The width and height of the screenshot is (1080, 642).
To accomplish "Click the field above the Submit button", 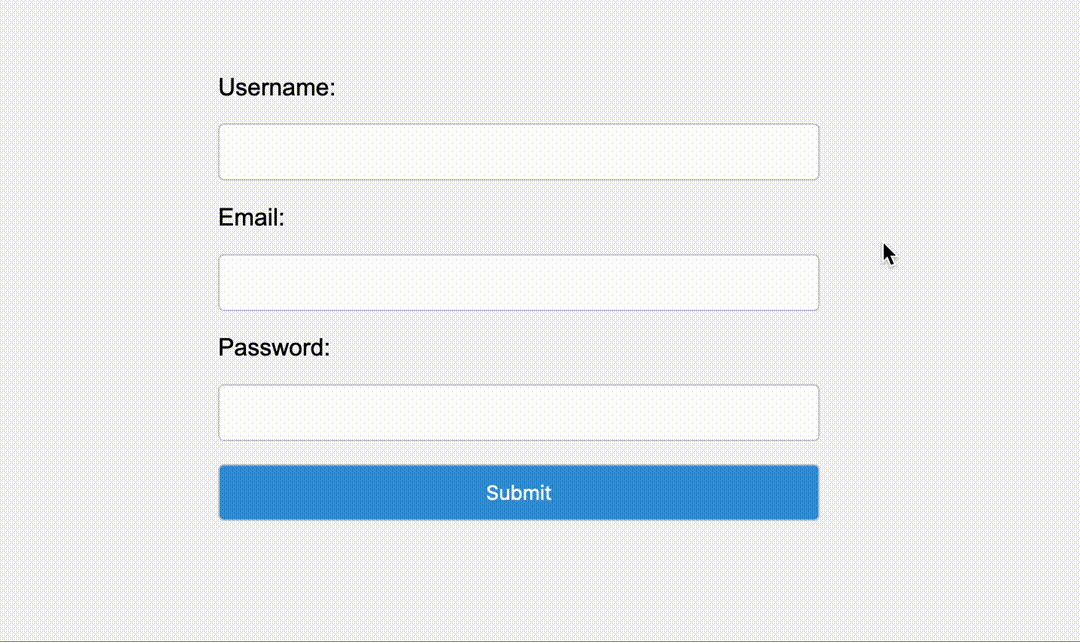I will (x=518, y=412).
